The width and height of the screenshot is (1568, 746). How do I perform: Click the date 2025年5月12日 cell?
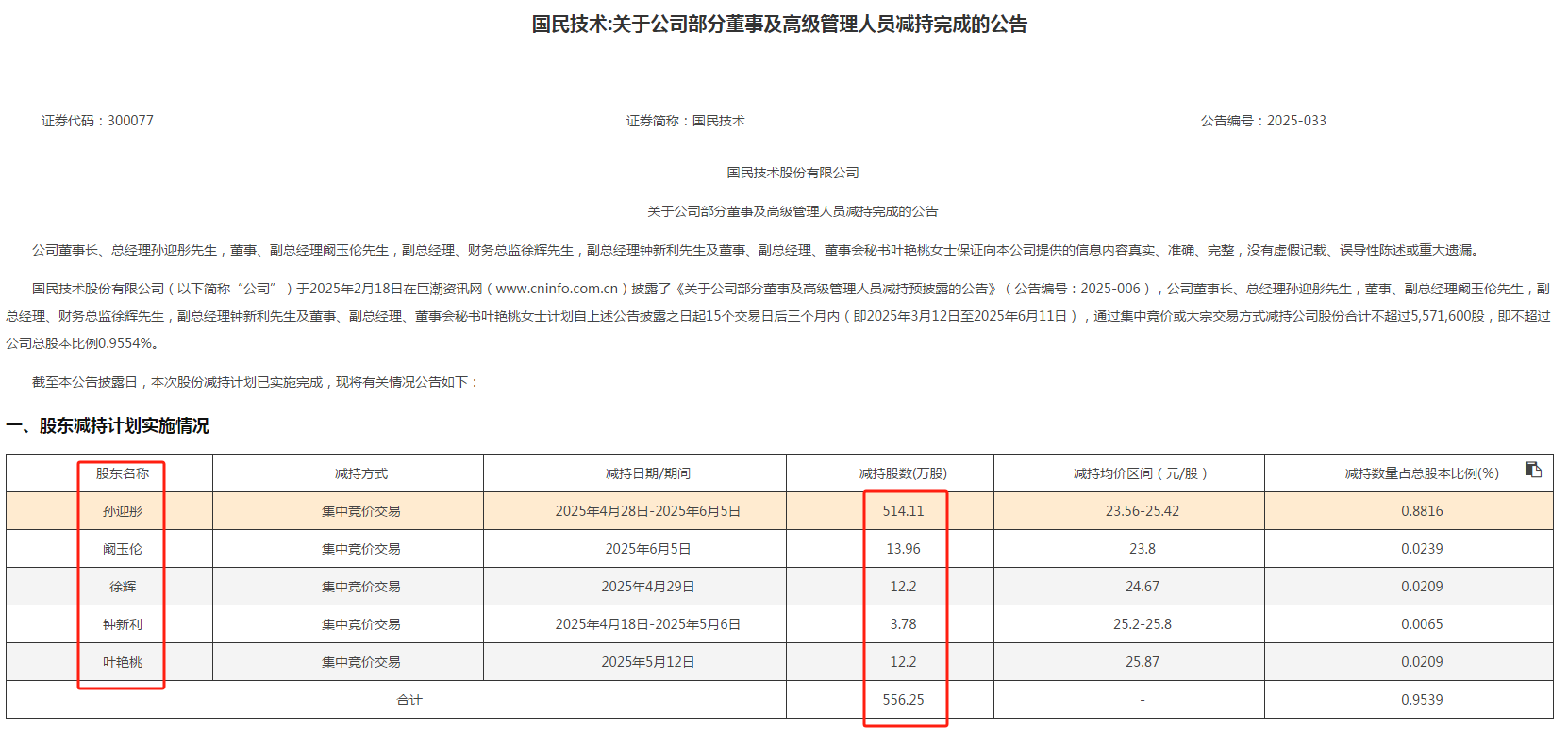pos(648,662)
